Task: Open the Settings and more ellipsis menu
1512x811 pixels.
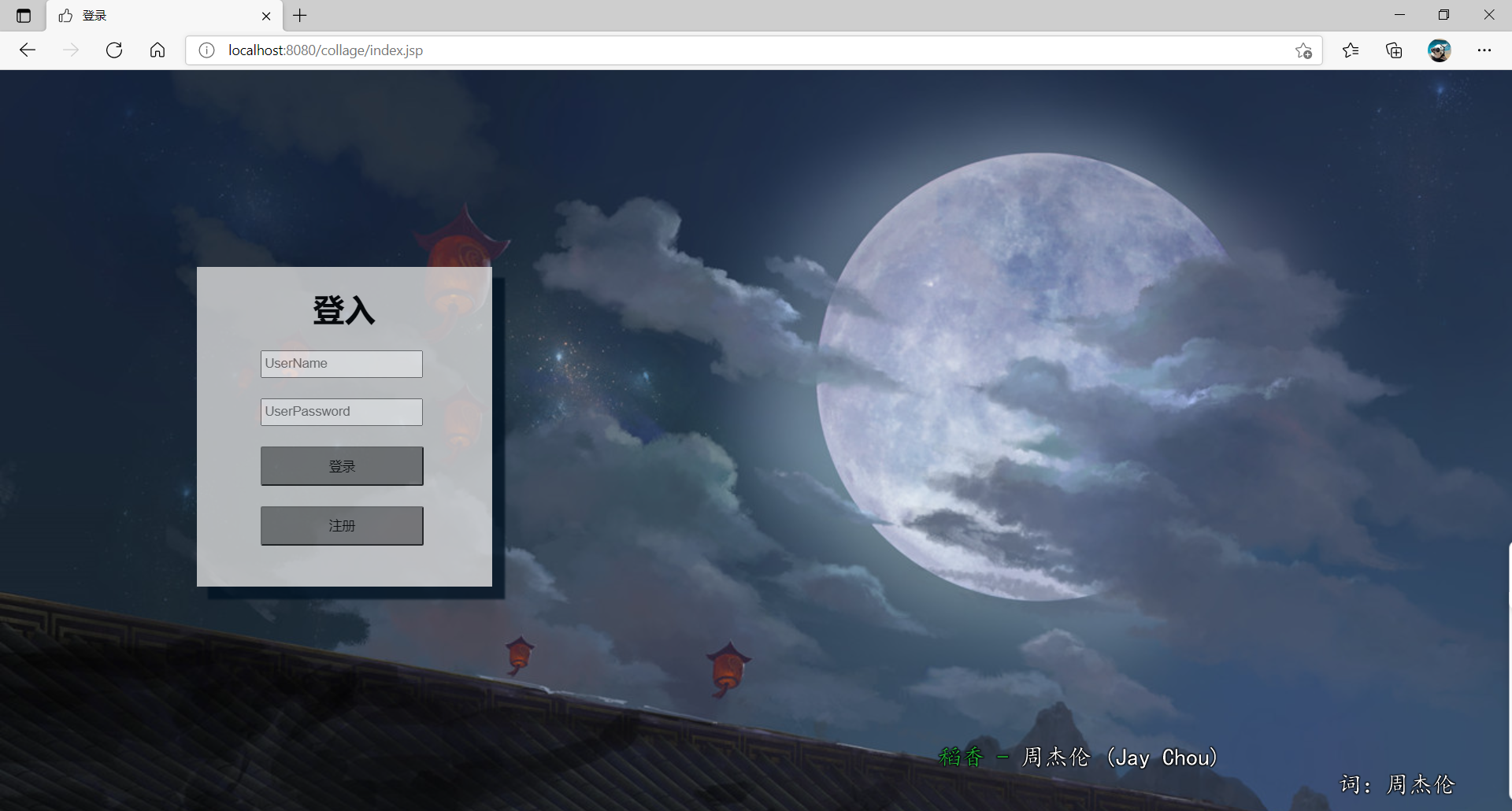Action: click(1484, 50)
